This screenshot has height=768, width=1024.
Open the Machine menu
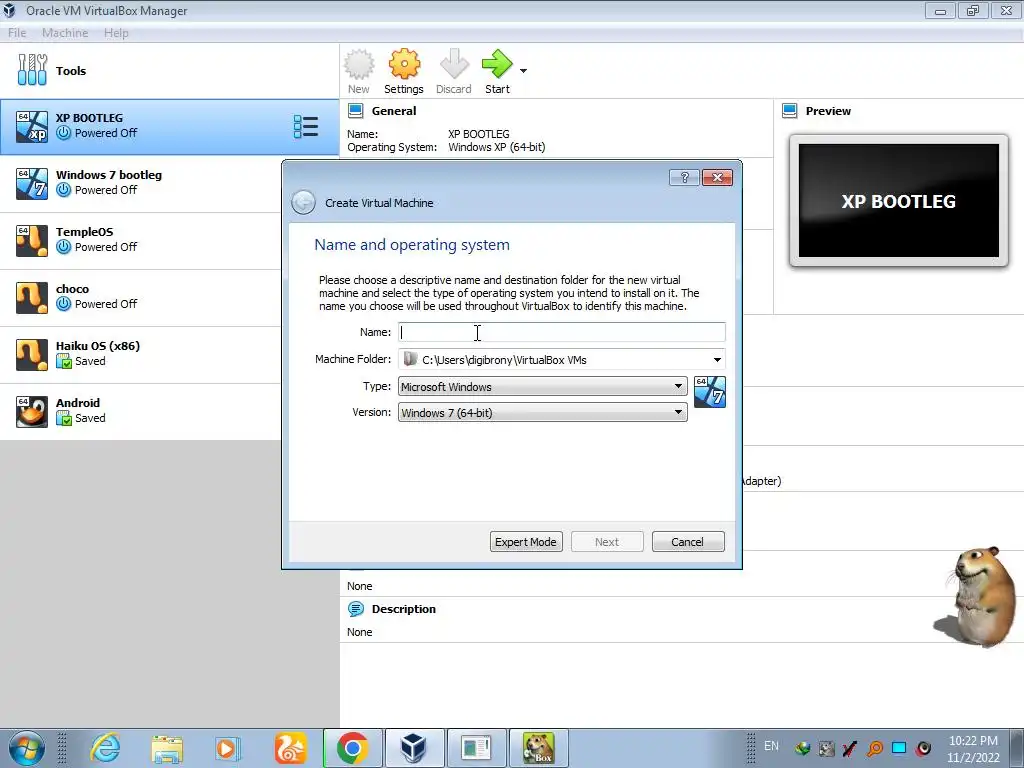click(x=65, y=33)
